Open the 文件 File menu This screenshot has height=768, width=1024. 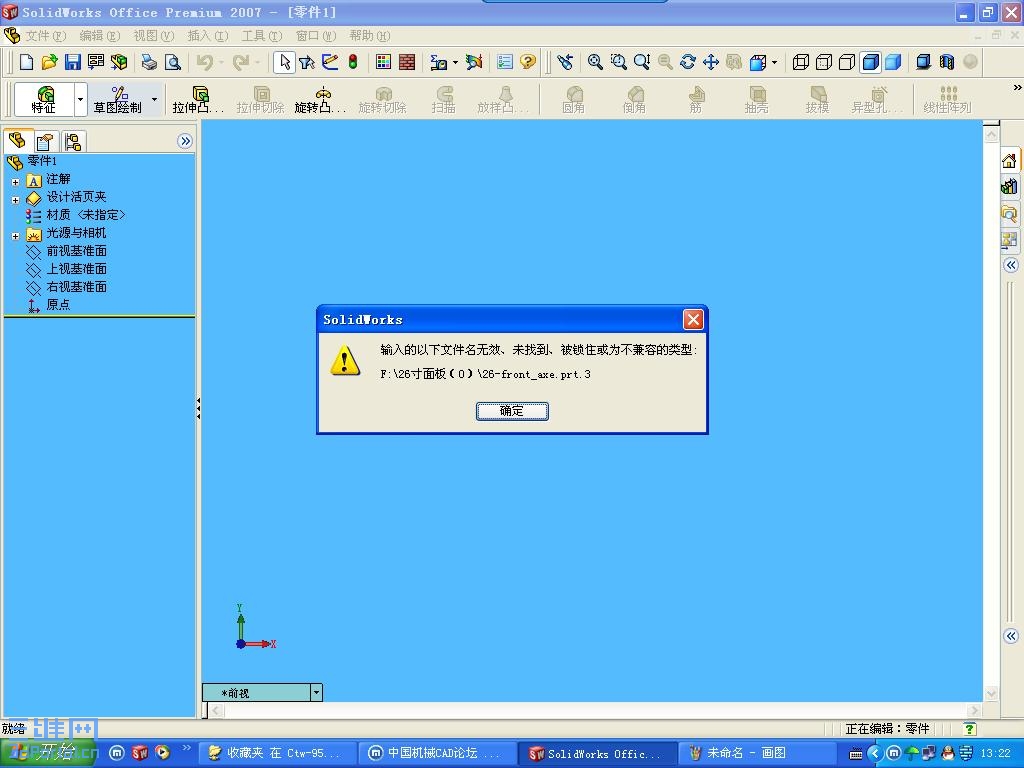click(46, 36)
